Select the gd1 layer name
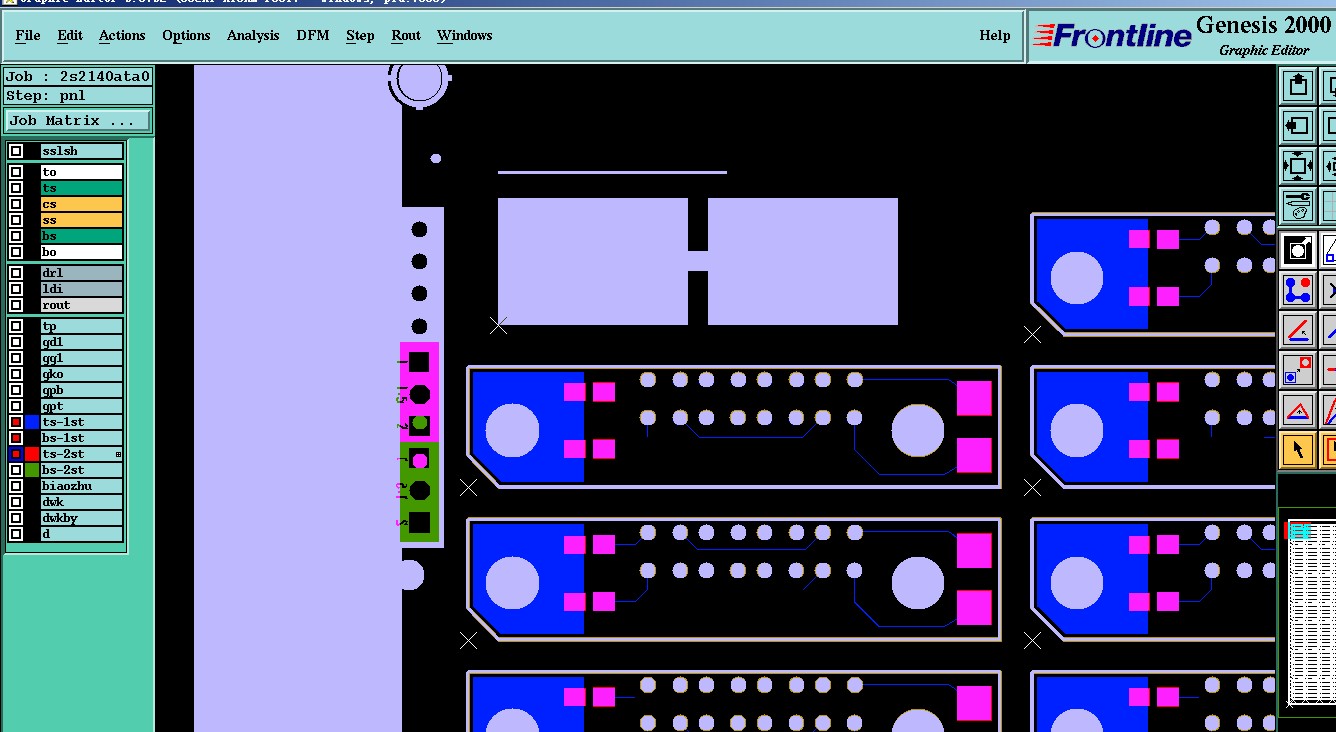 tap(81, 342)
